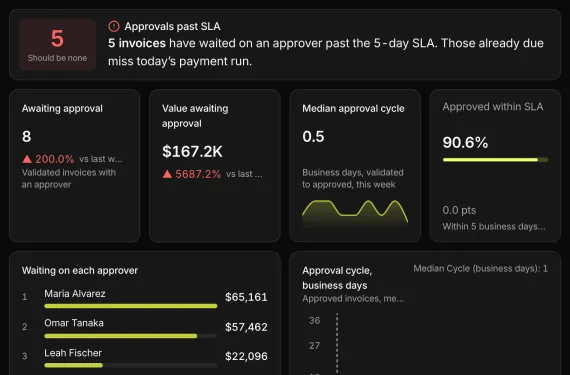Select approver Omar Tanaka
This screenshot has width=570, height=375.
point(74,323)
